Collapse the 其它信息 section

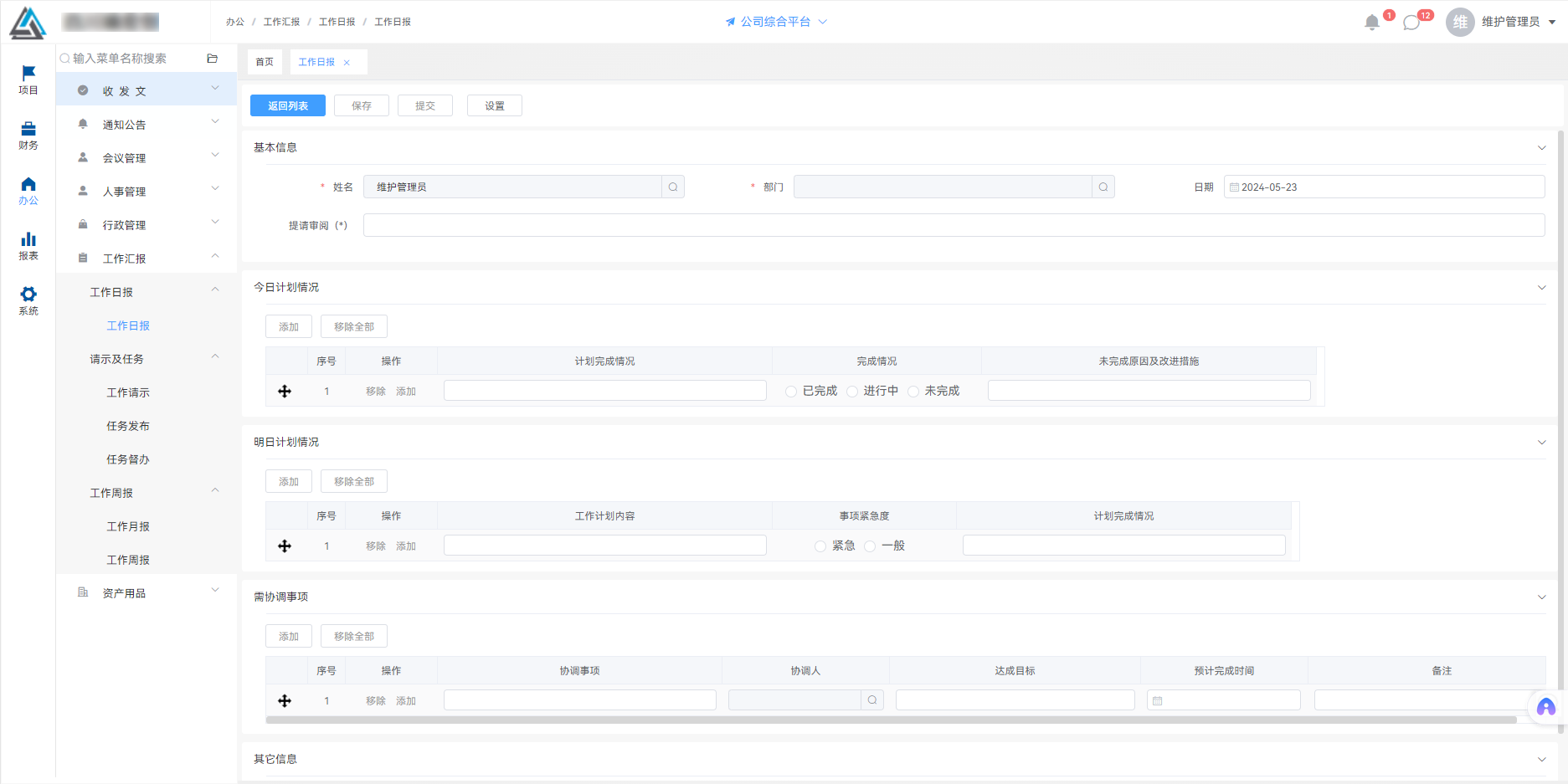point(1541,760)
